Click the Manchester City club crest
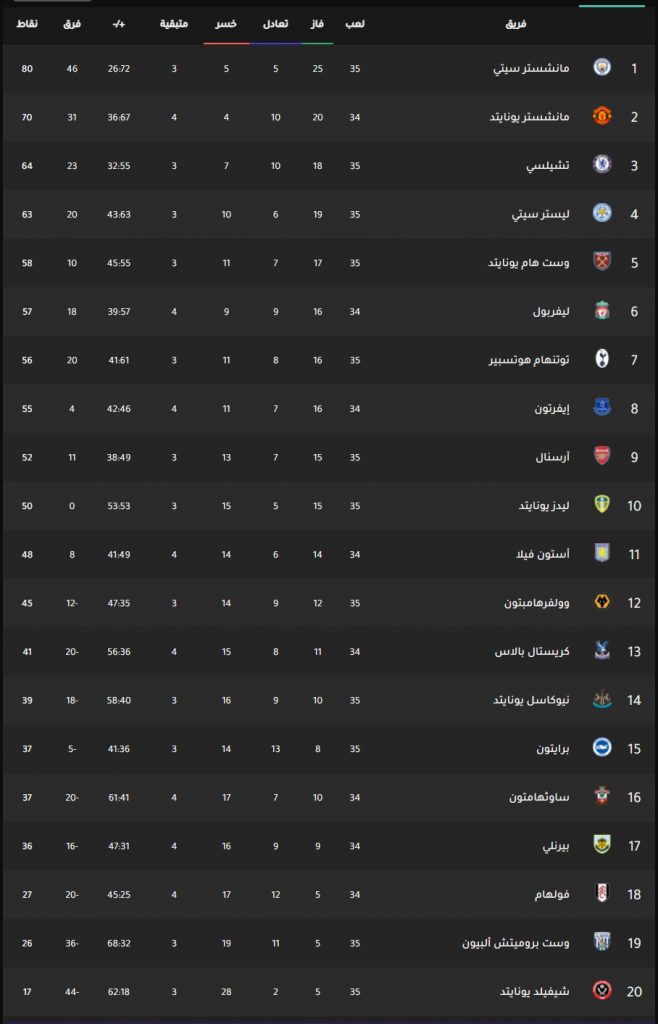 [x=602, y=67]
